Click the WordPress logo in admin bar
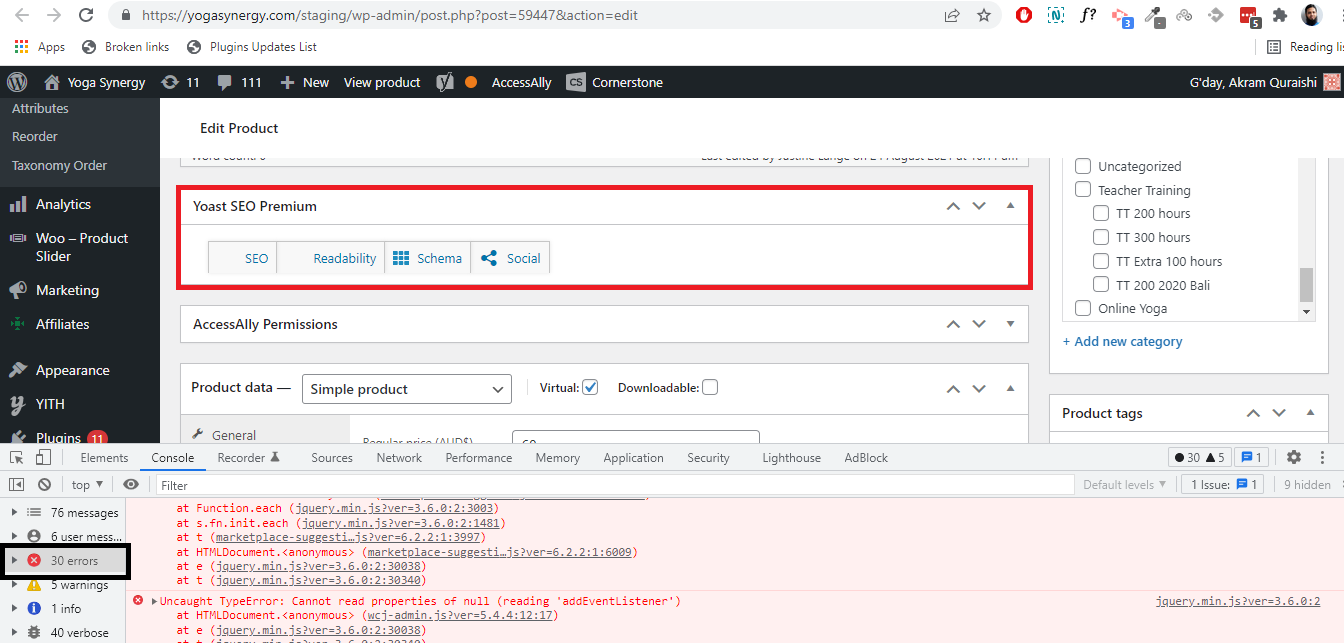This screenshot has width=1344, height=643. pos(17,82)
